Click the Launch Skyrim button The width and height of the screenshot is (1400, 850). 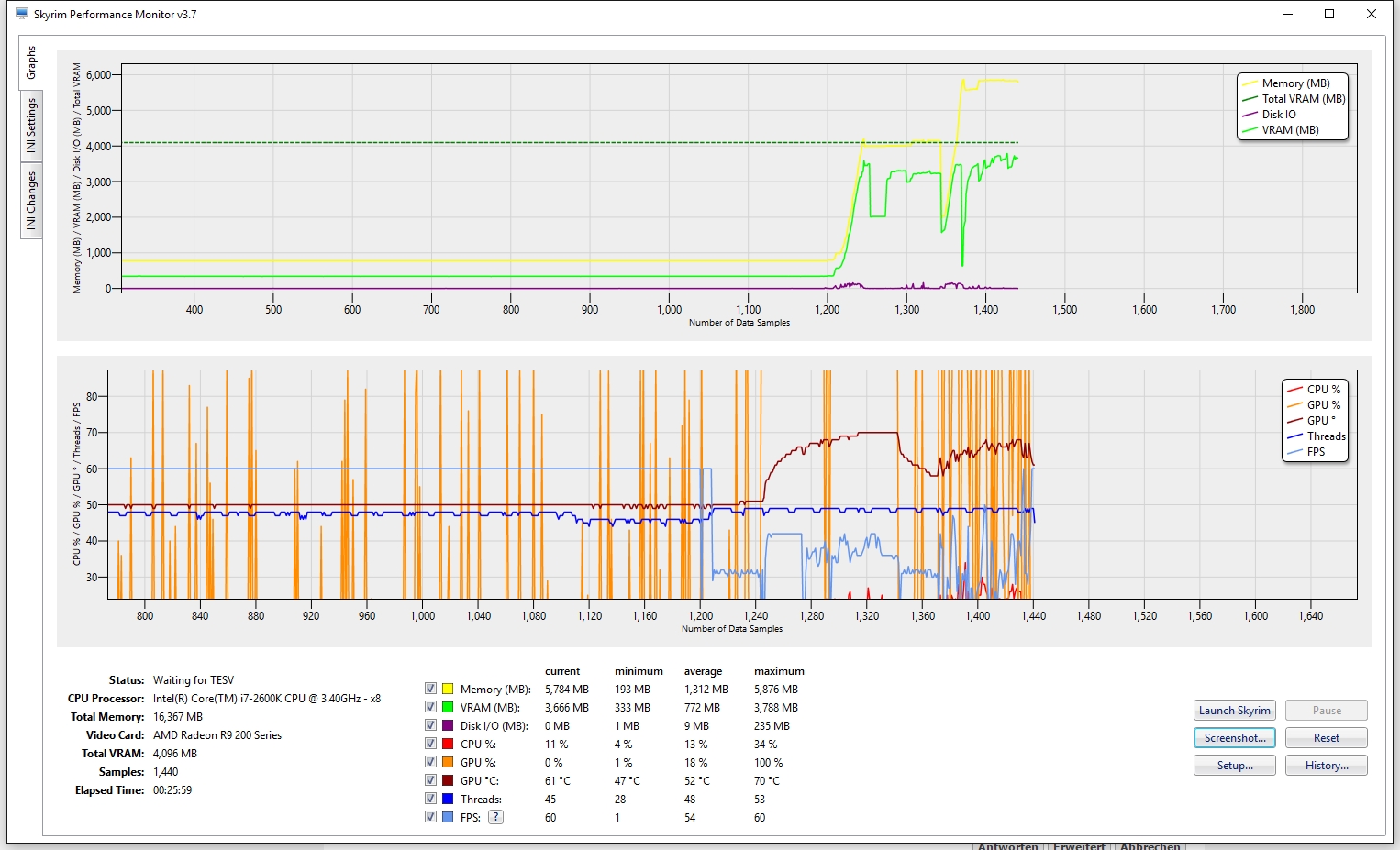1234,711
